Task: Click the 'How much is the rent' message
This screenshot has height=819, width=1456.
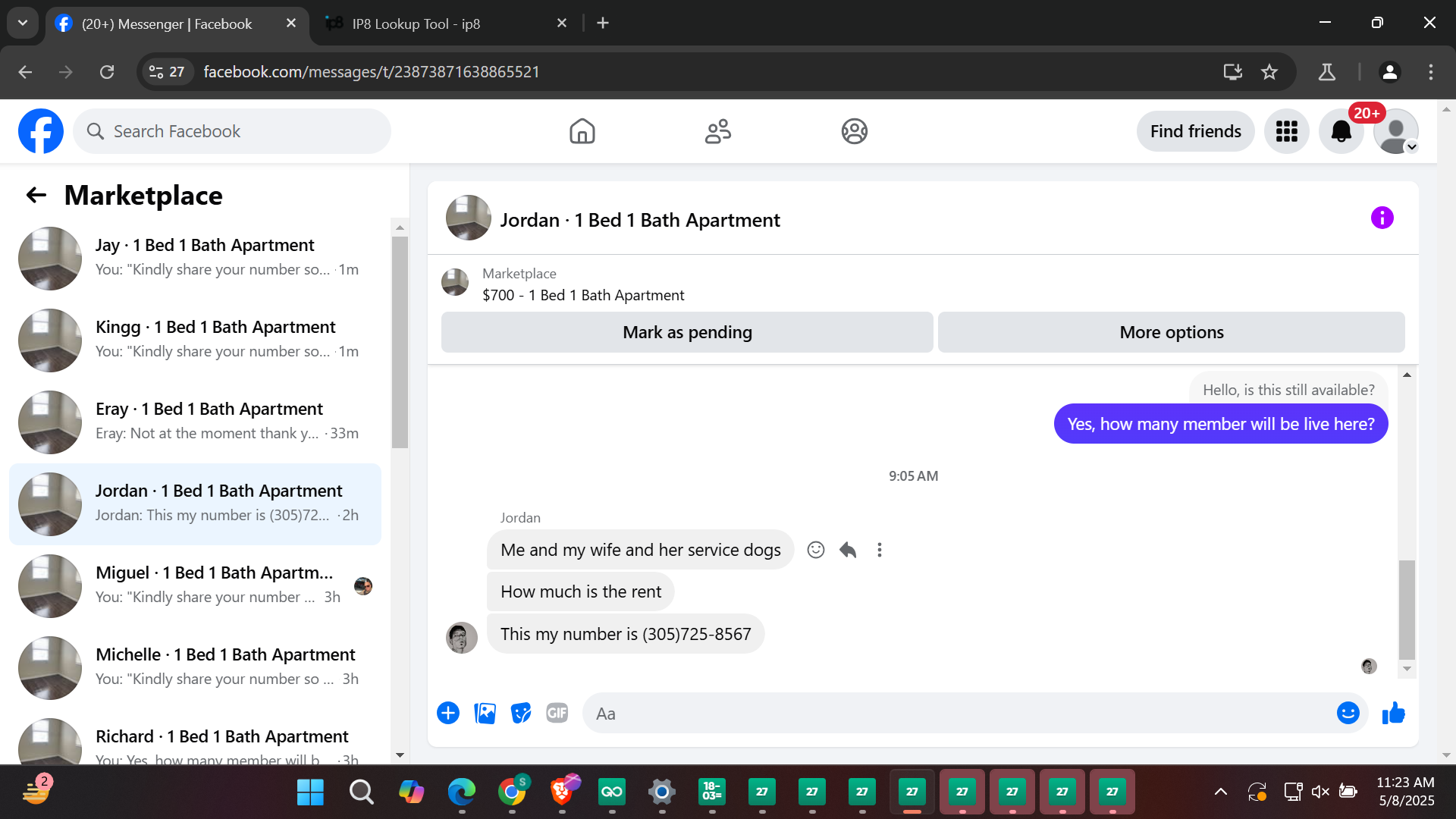Action: tap(581, 591)
